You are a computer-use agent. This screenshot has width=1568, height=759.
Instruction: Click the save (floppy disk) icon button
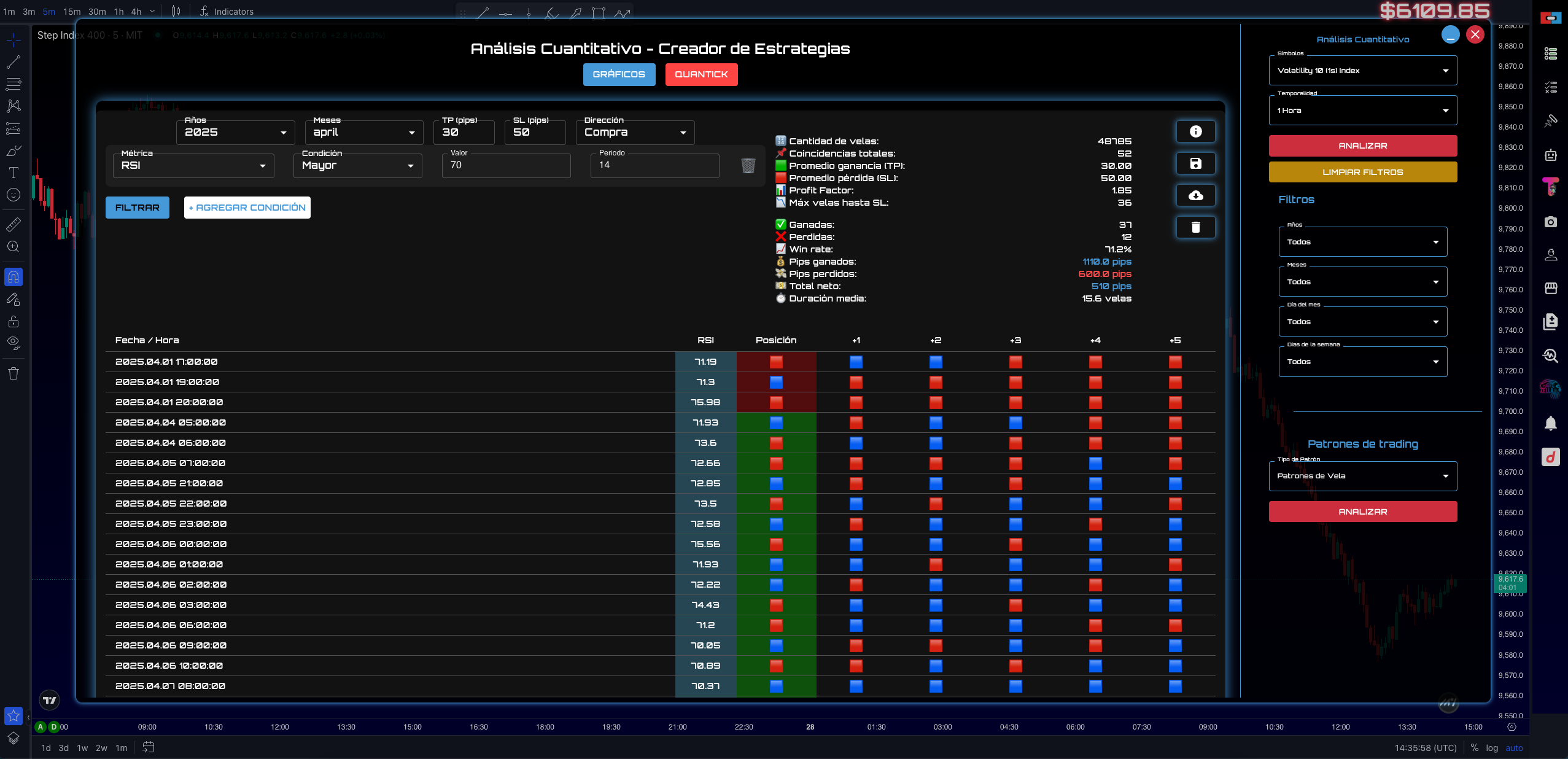[1195, 163]
